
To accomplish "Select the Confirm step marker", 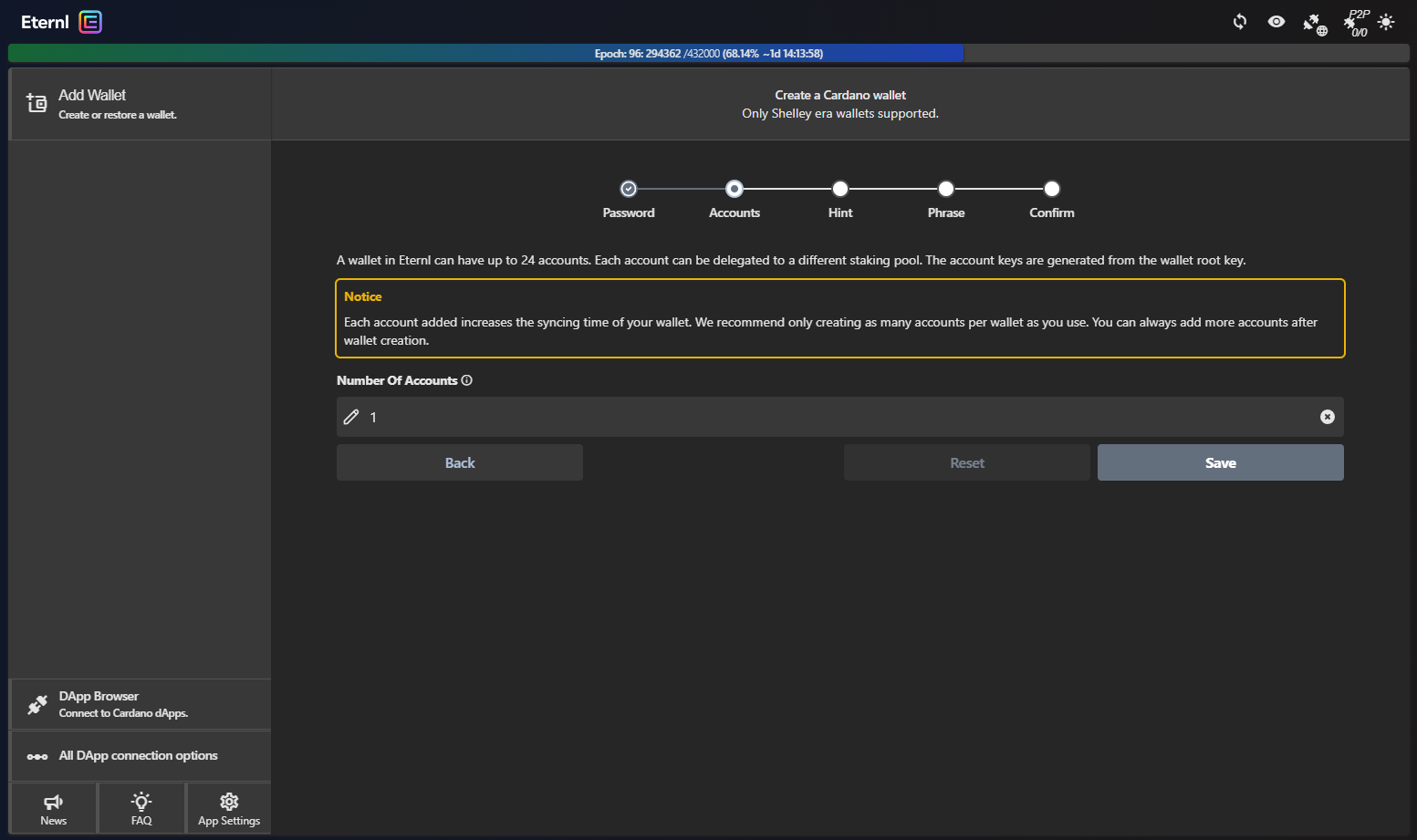I will pos(1052,189).
